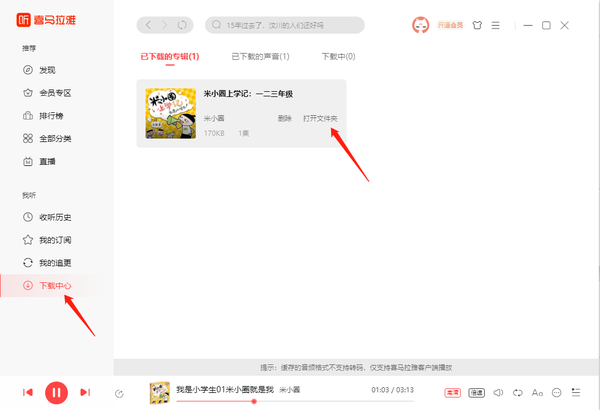This screenshot has height=410, width=600.
Task: Click the 米小圈 author name in album card
Action: pos(214,118)
